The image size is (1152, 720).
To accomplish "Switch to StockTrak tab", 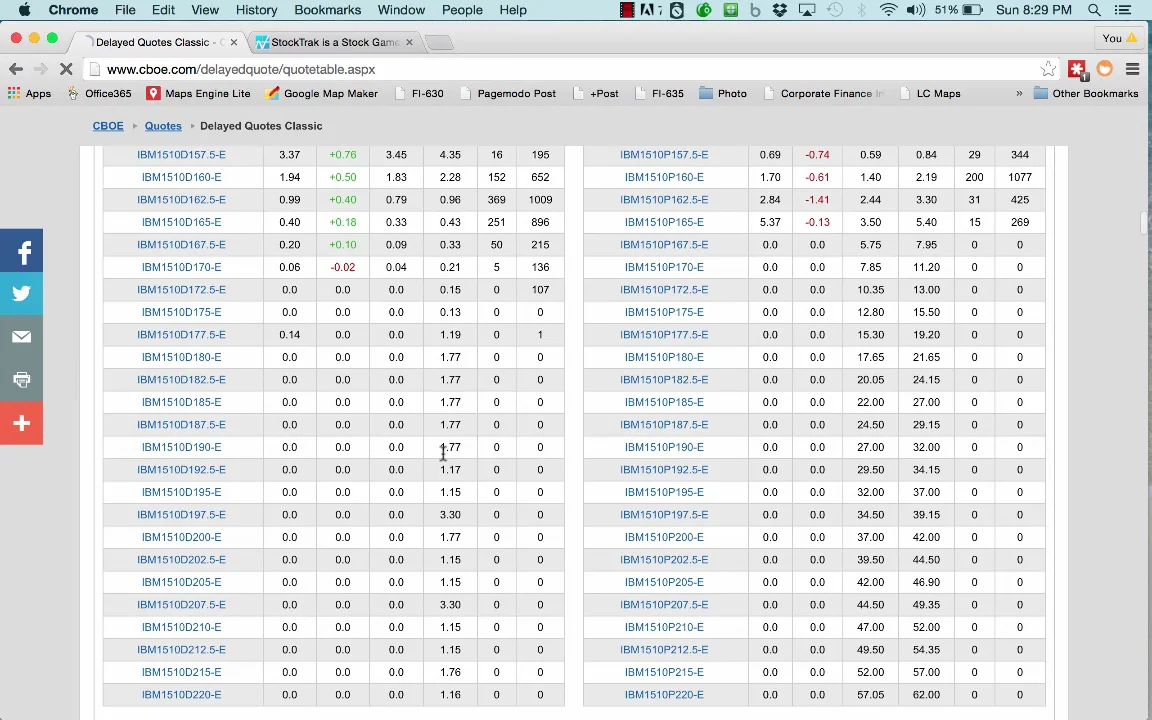I will coord(334,42).
